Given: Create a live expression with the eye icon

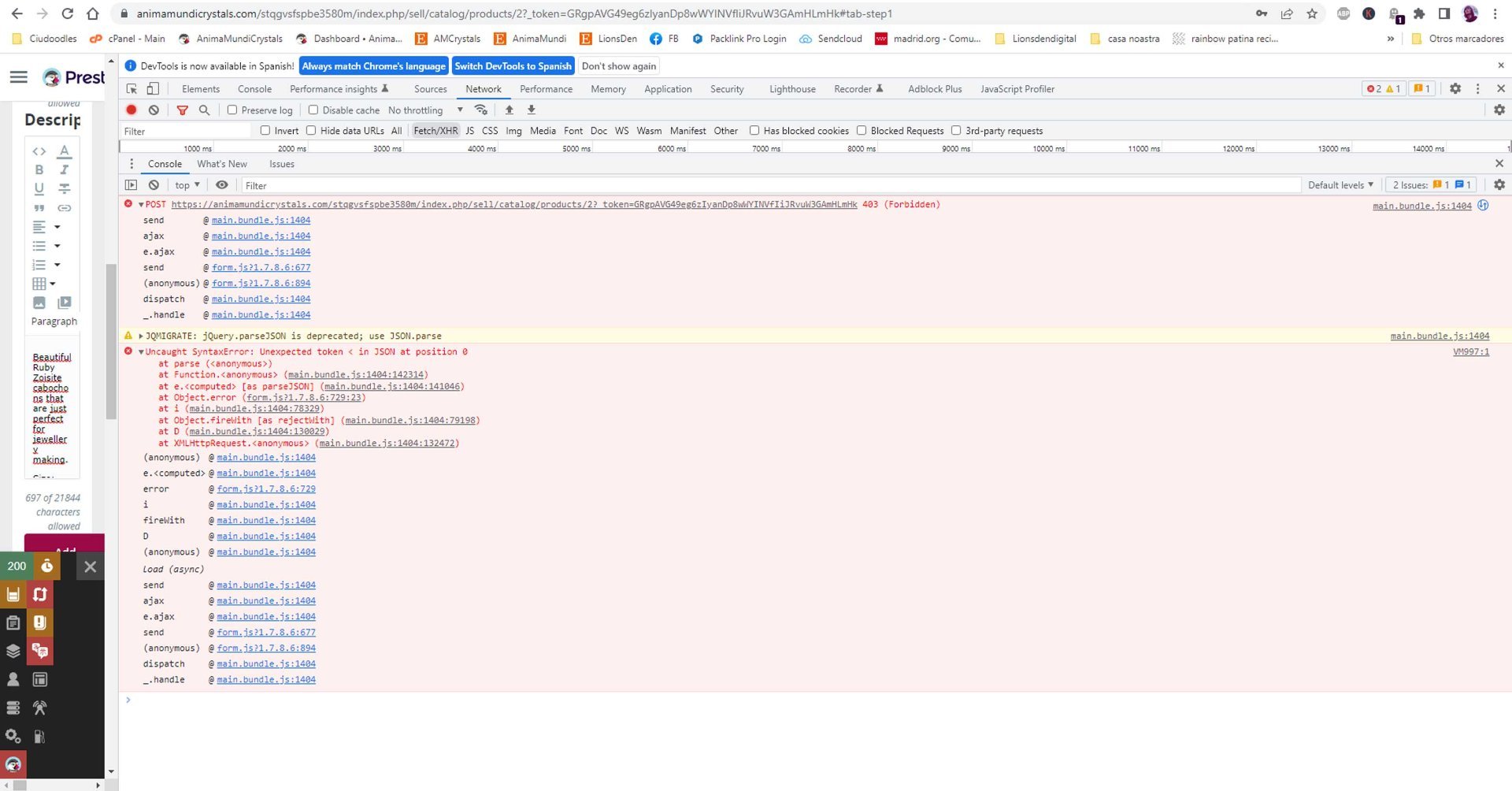Looking at the screenshot, I should tap(222, 185).
